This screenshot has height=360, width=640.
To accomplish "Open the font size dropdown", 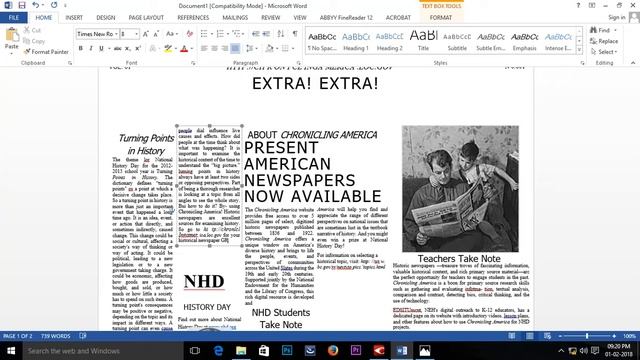I will click(137, 34).
